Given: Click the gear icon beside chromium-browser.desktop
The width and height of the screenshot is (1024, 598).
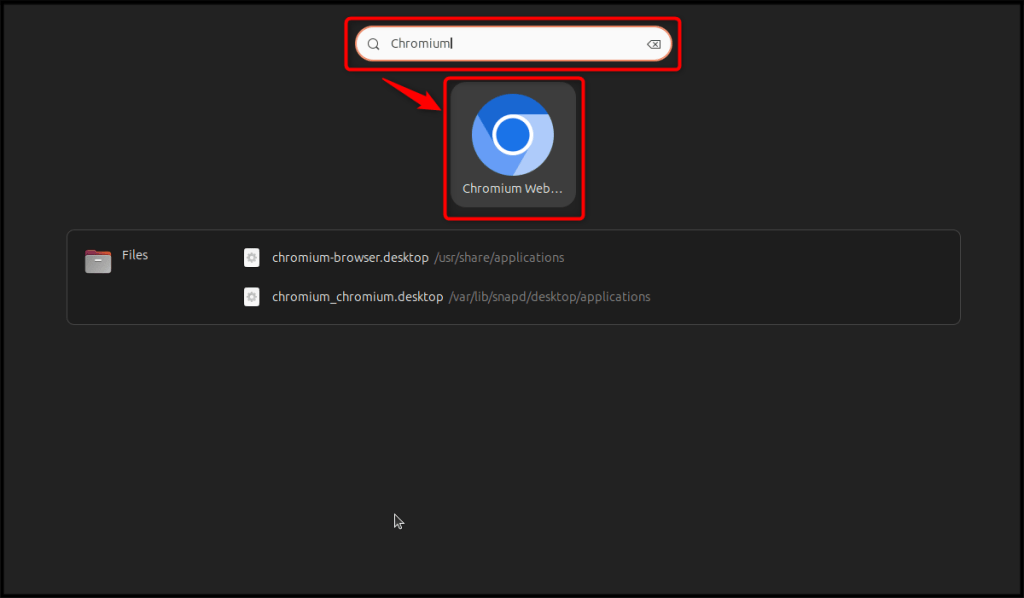Looking at the screenshot, I should (251, 257).
